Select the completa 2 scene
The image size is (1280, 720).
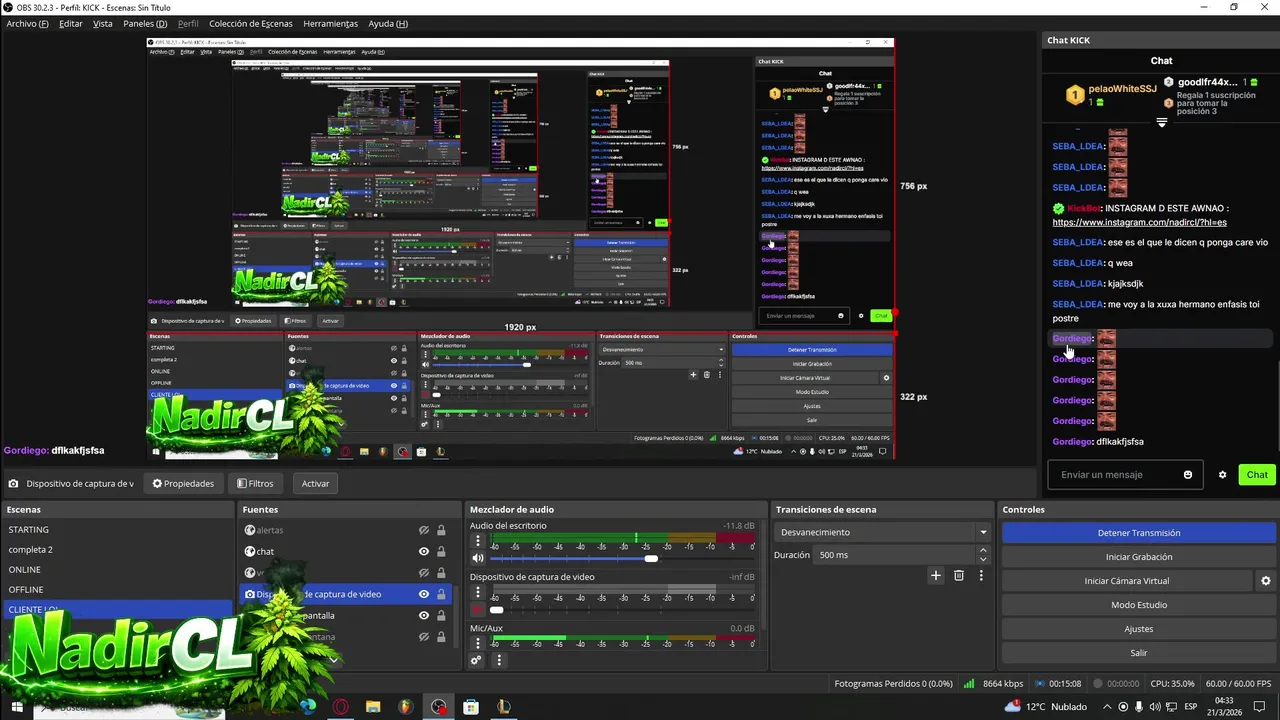coord(118,549)
